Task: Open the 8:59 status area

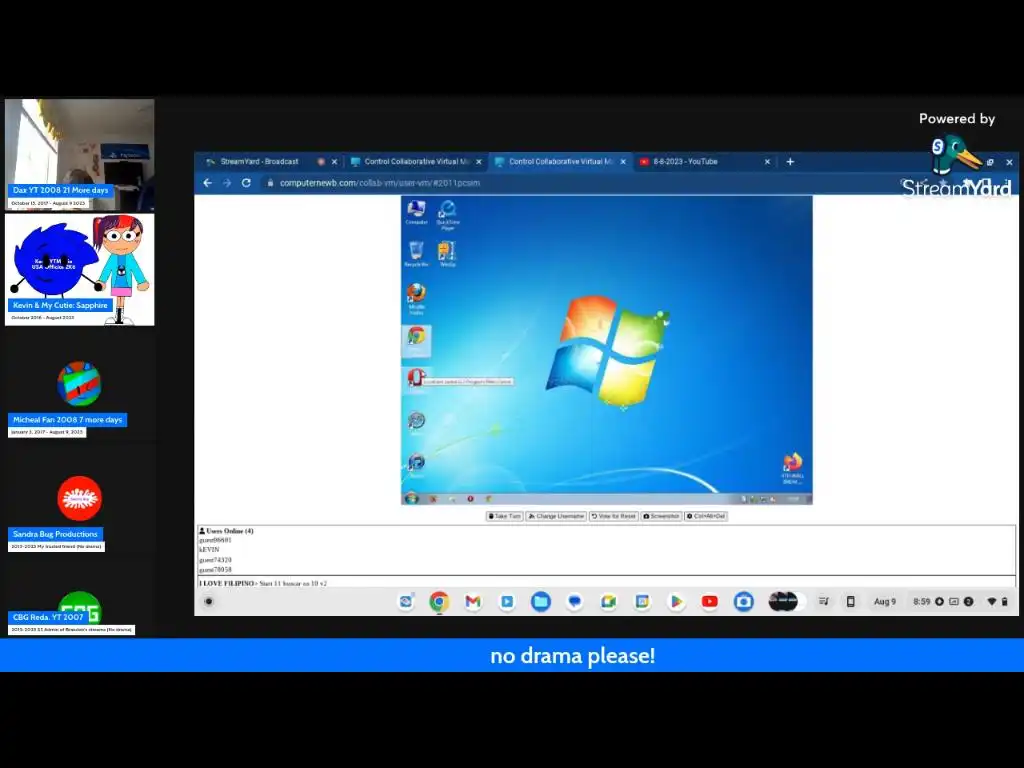Action: (x=959, y=601)
